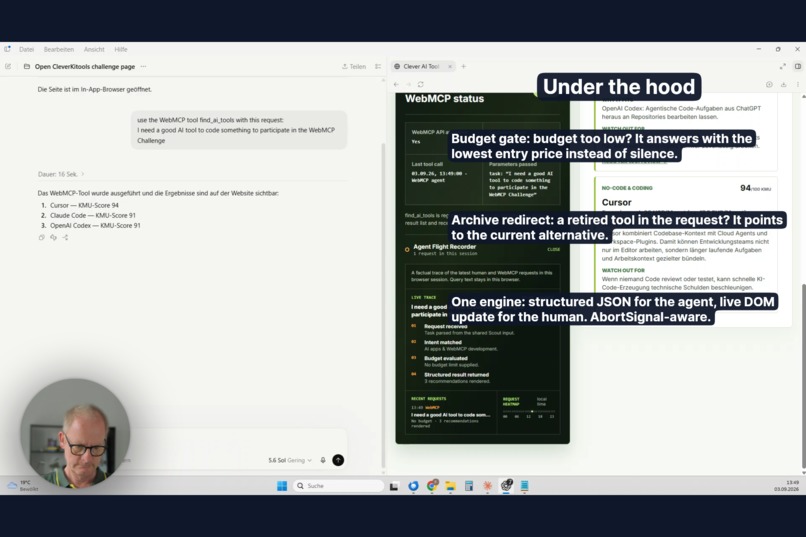
Task: Click 'Cursor — KMU-Score 94' list item
Action: (x=84, y=205)
